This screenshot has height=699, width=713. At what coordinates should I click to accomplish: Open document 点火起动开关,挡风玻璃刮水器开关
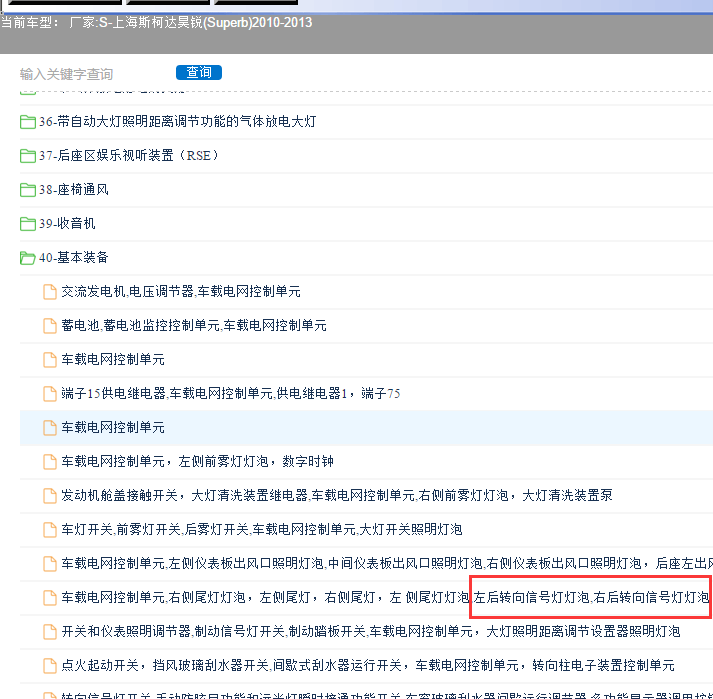(x=368, y=665)
